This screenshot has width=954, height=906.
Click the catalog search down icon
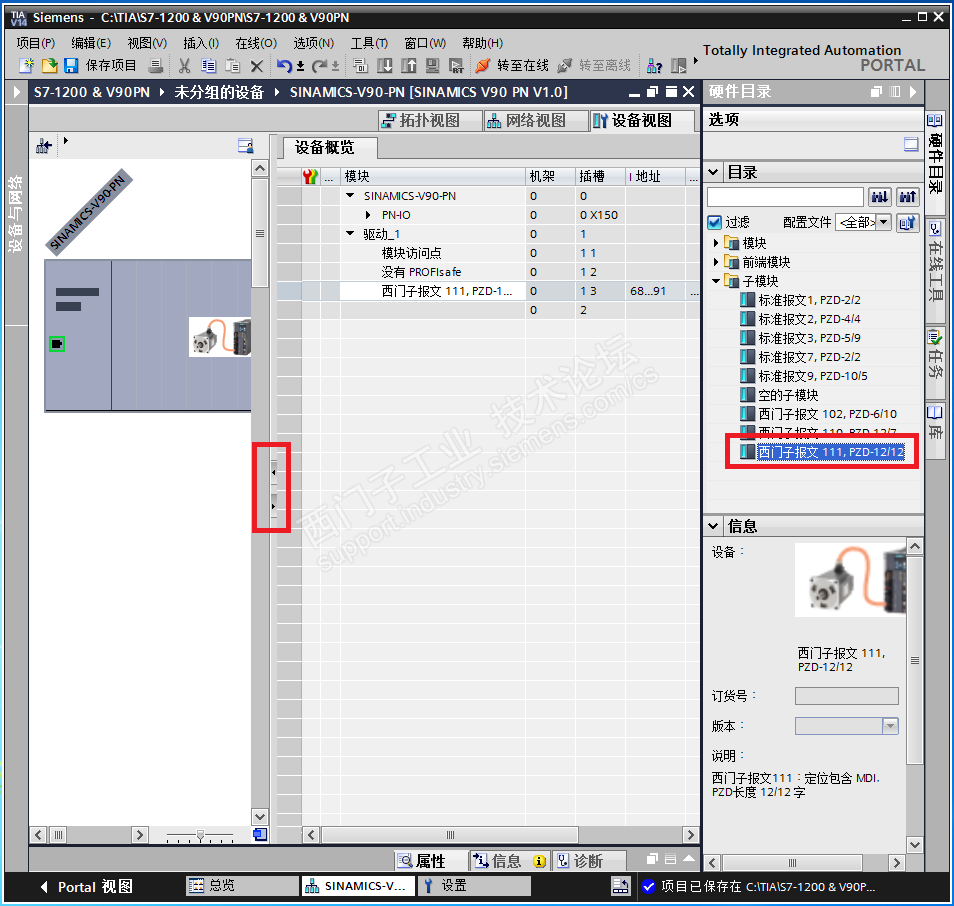[x=880, y=197]
